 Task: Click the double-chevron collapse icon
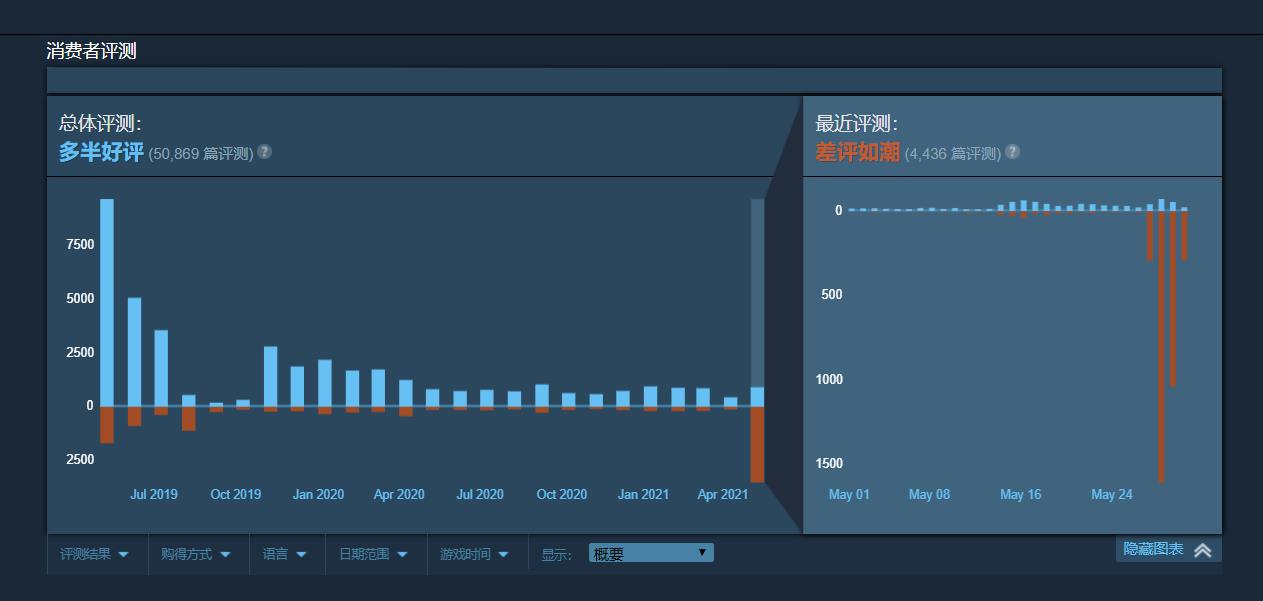pyautogui.click(x=1202, y=550)
